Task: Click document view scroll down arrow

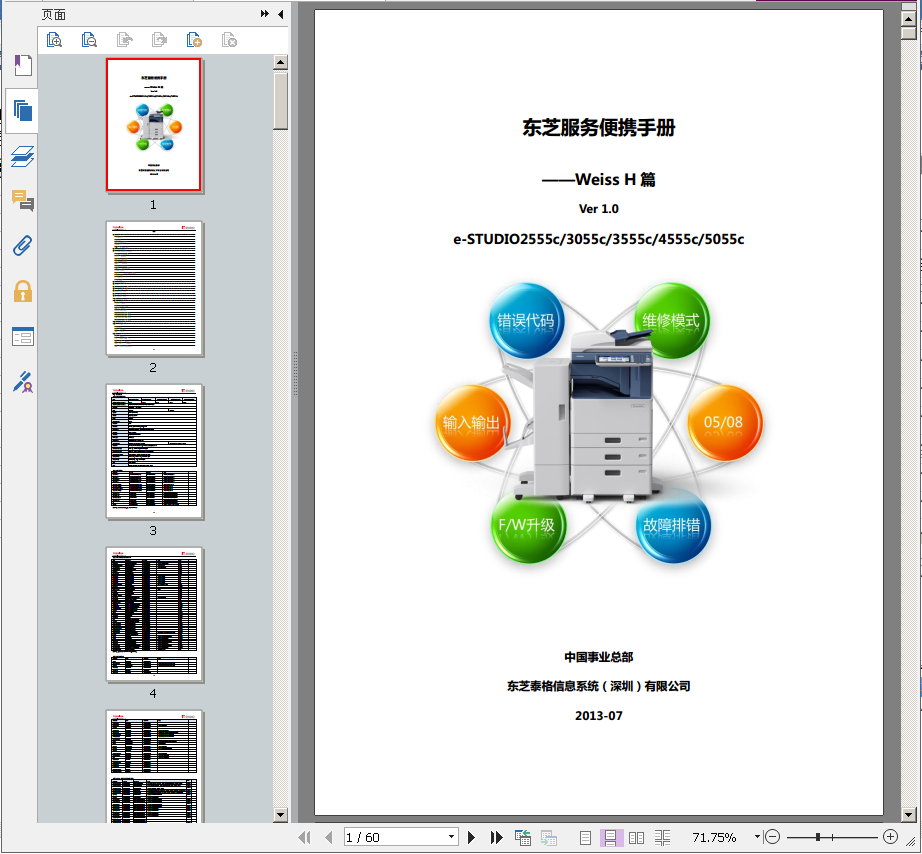Action: point(908,815)
